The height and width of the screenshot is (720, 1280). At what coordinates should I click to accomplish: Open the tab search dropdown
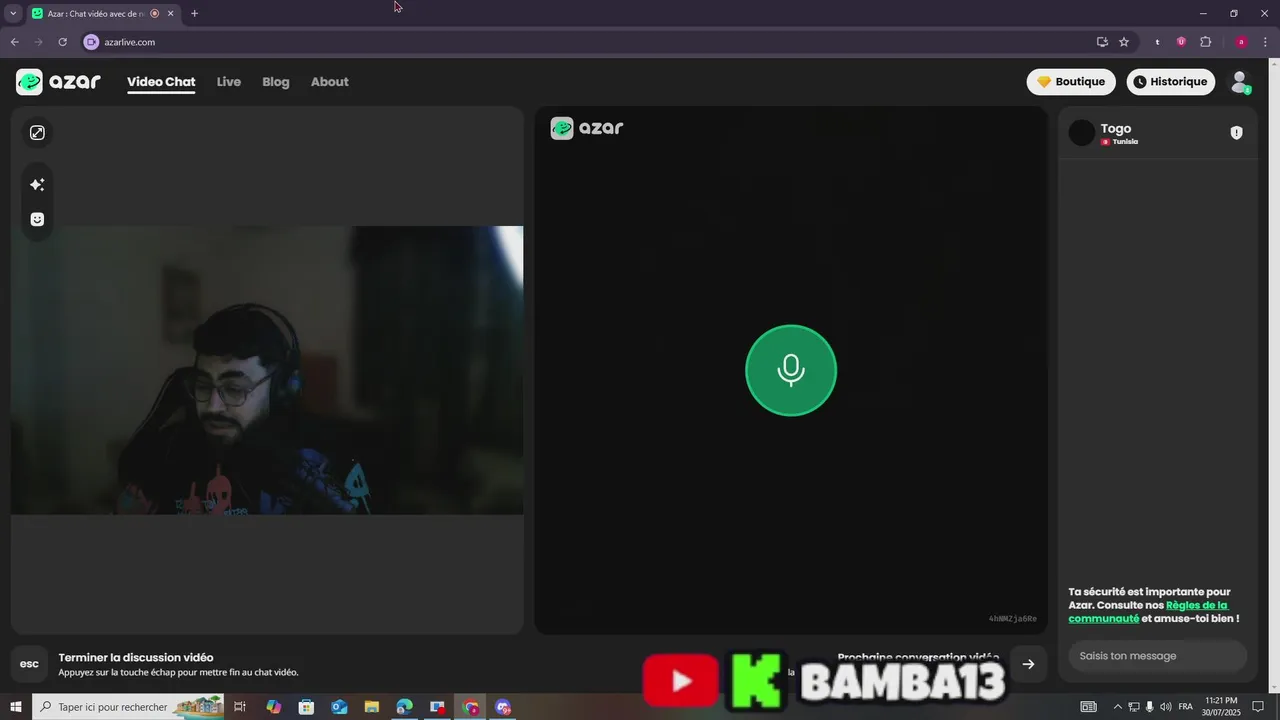13,14
